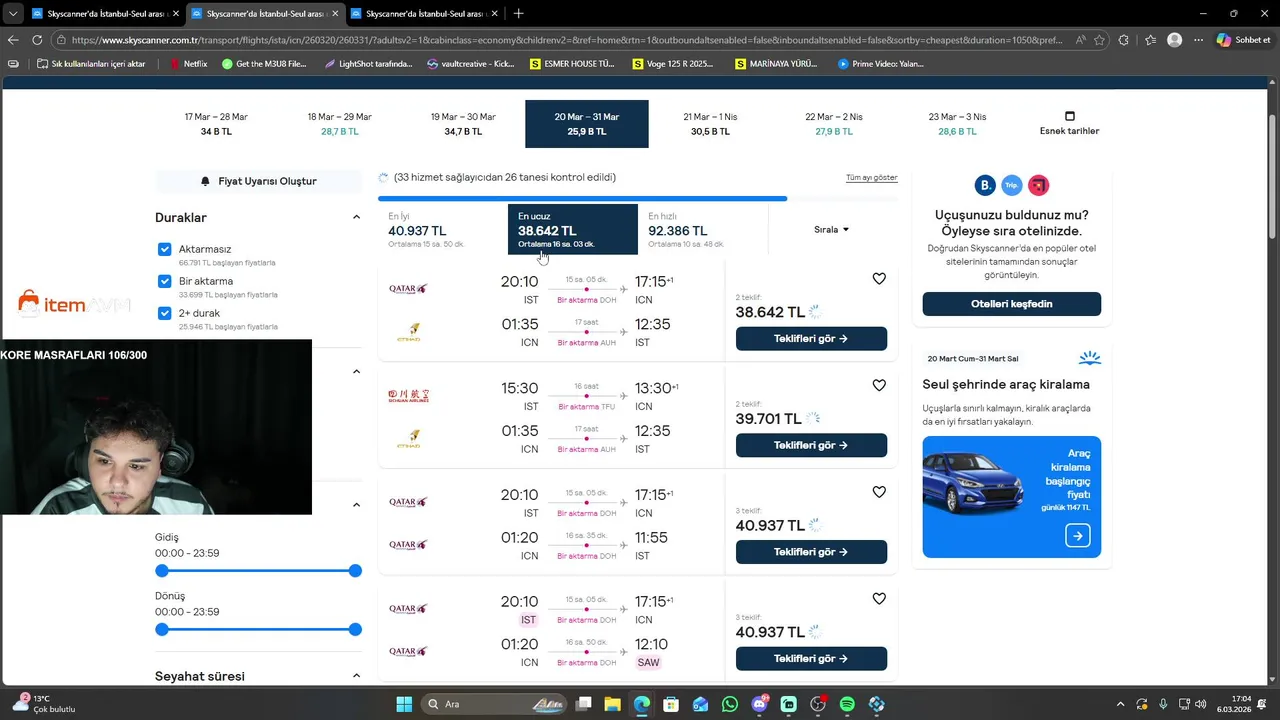Viewport: 1280px width, 720px height.
Task: Select the En ucuz 38.642 TL tab
Action: [573, 230]
